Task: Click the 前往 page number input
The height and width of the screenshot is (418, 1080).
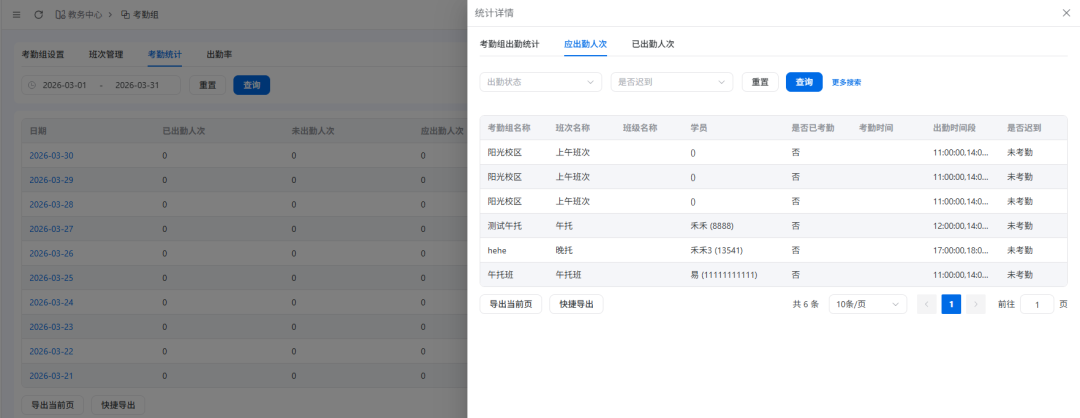Action: [x=1036, y=304]
